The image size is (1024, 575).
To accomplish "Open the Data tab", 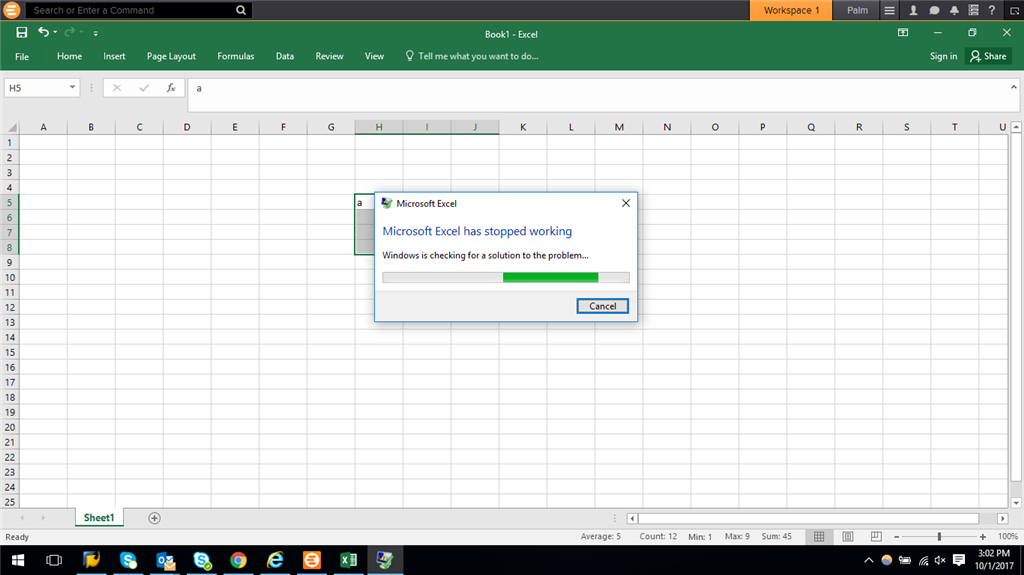I will (x=285, y=56).
